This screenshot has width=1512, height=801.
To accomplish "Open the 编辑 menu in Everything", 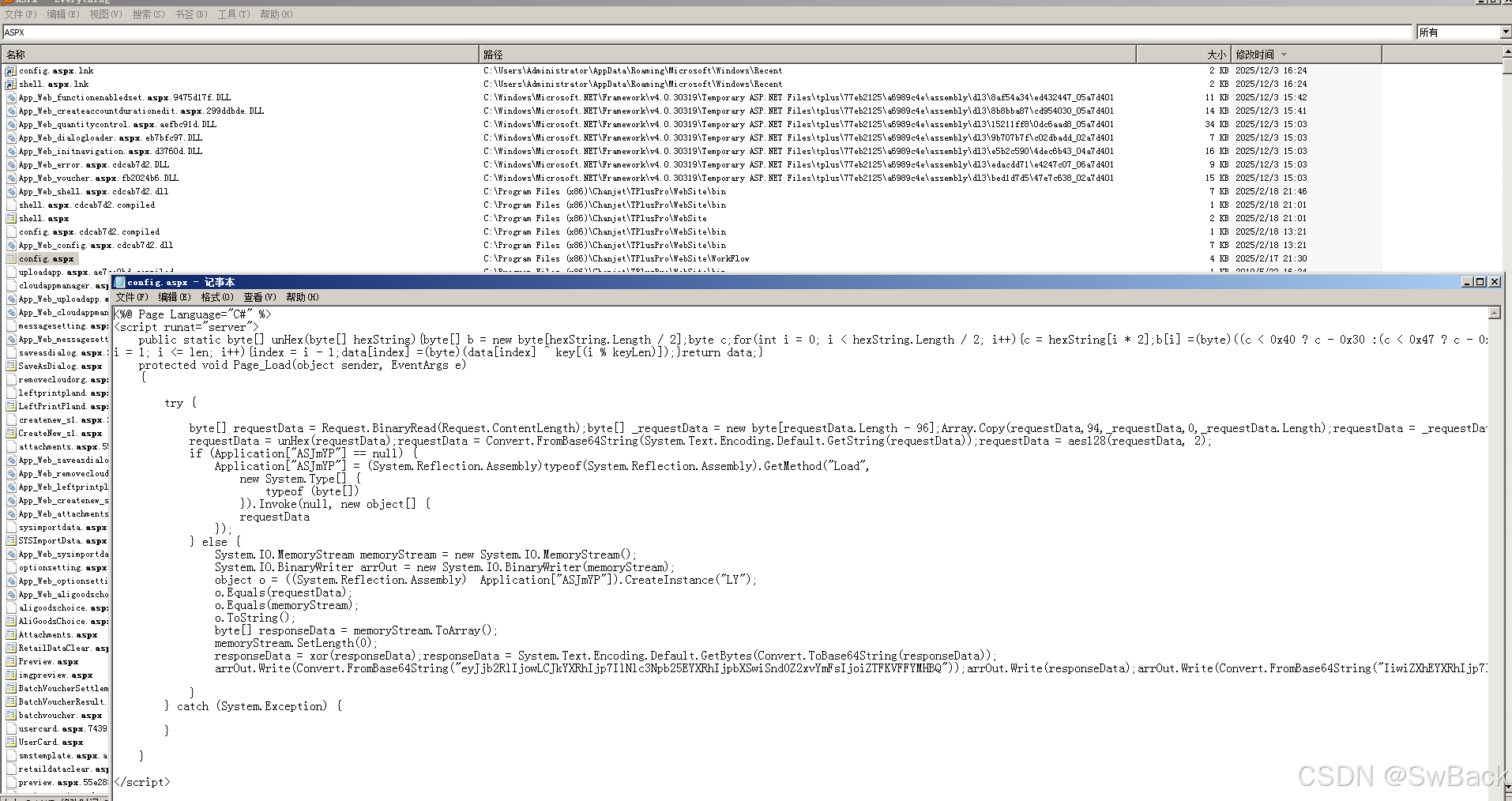I will point(63,14).
